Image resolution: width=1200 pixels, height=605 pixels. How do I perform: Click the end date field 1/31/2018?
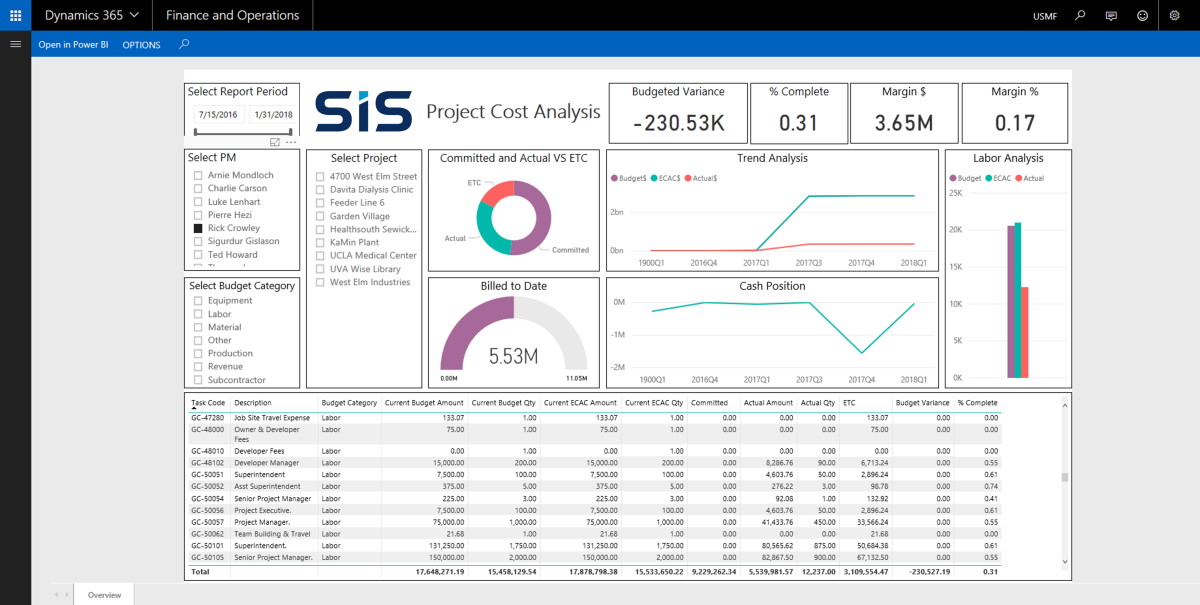pos(273,114)
